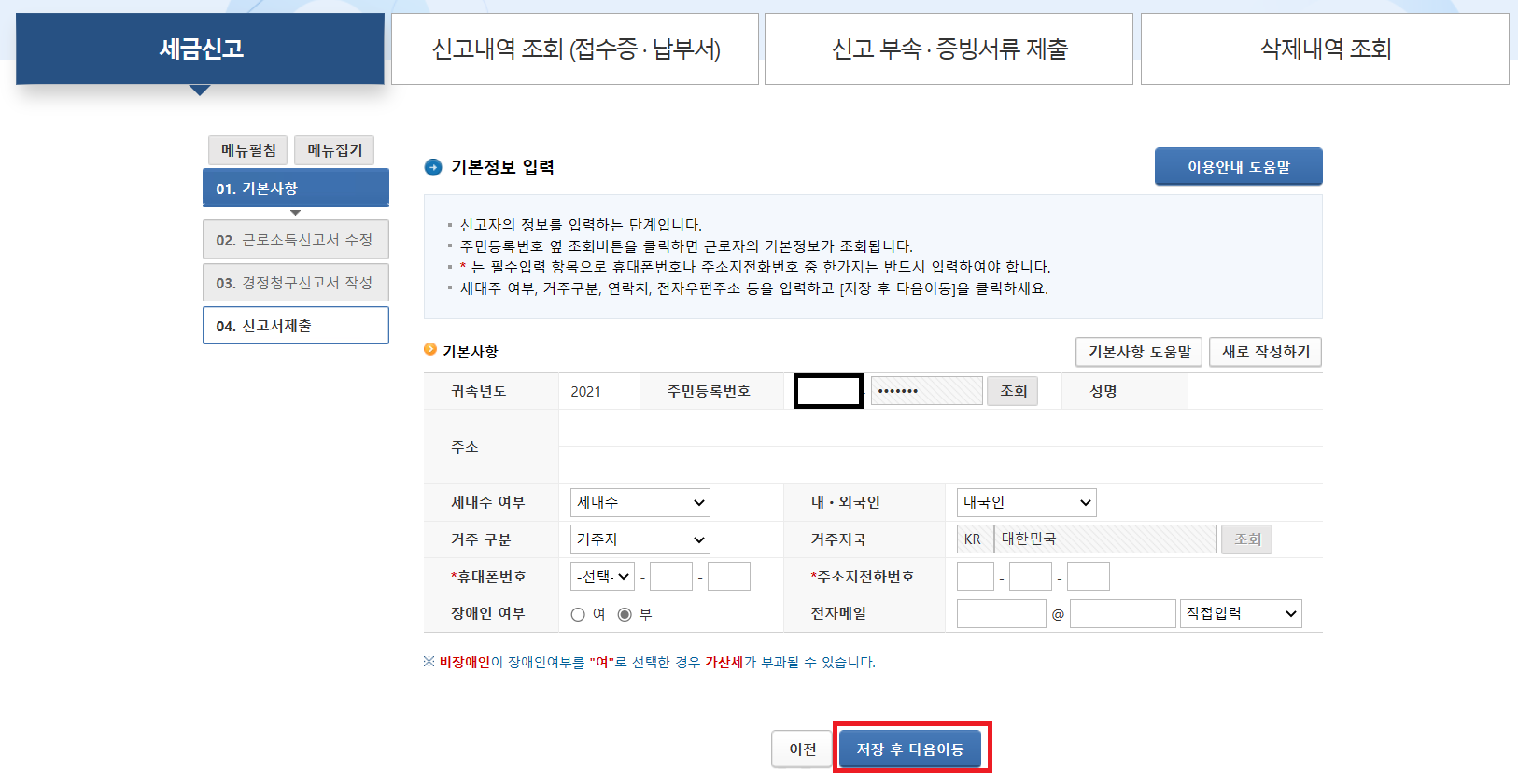Click 새로 작성하기 button
The height and width of the screenshot is (784, 1518).
coord(1266,352)
